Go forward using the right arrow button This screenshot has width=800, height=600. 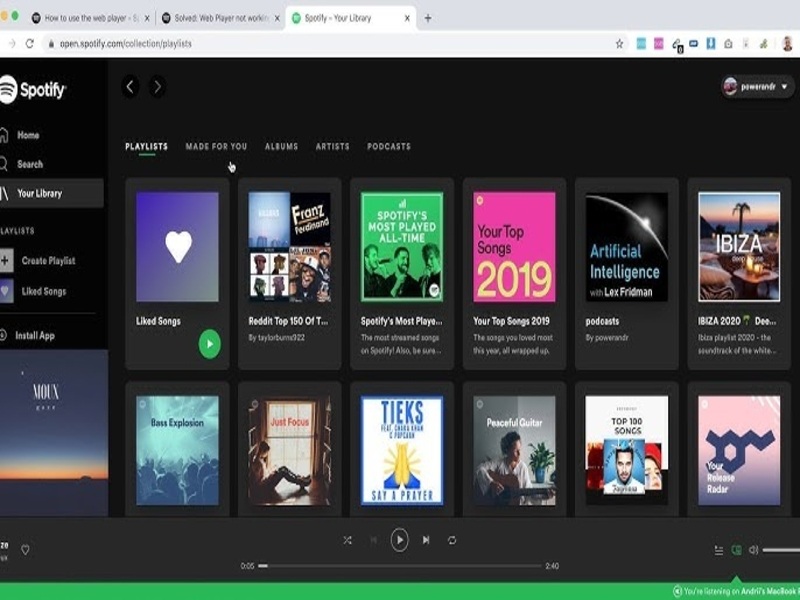pos(157,87)
